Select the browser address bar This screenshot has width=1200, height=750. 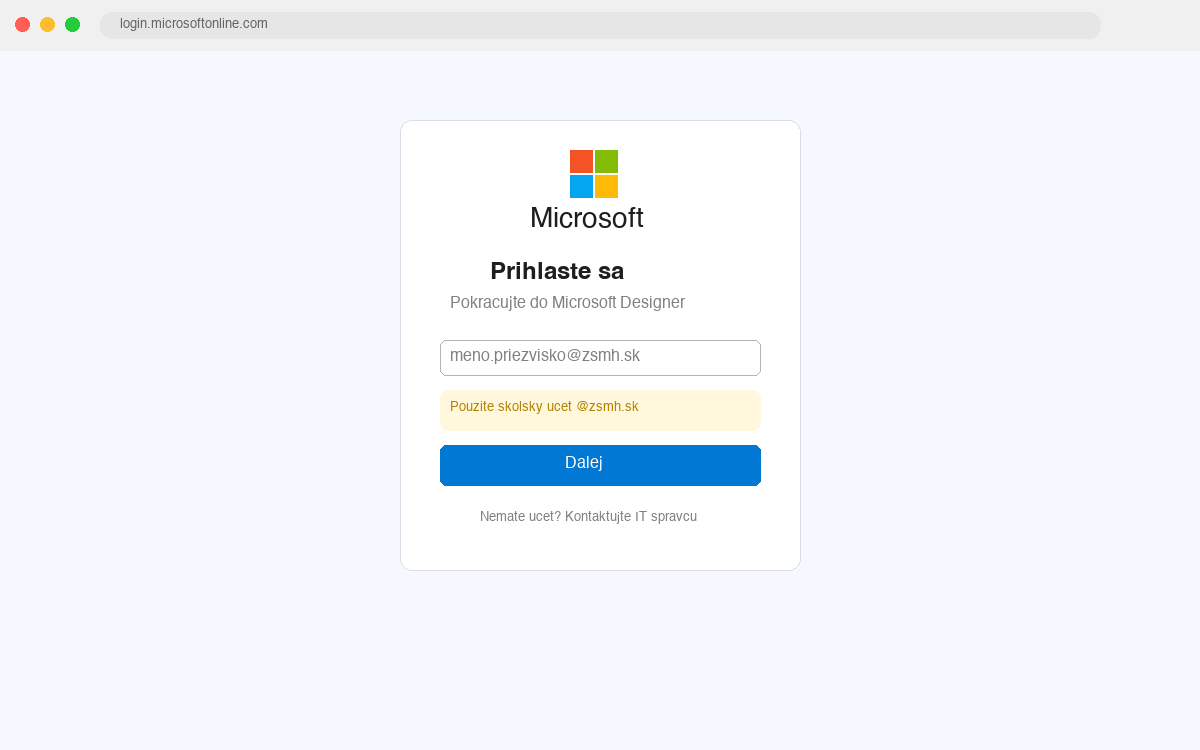[600, 25]
